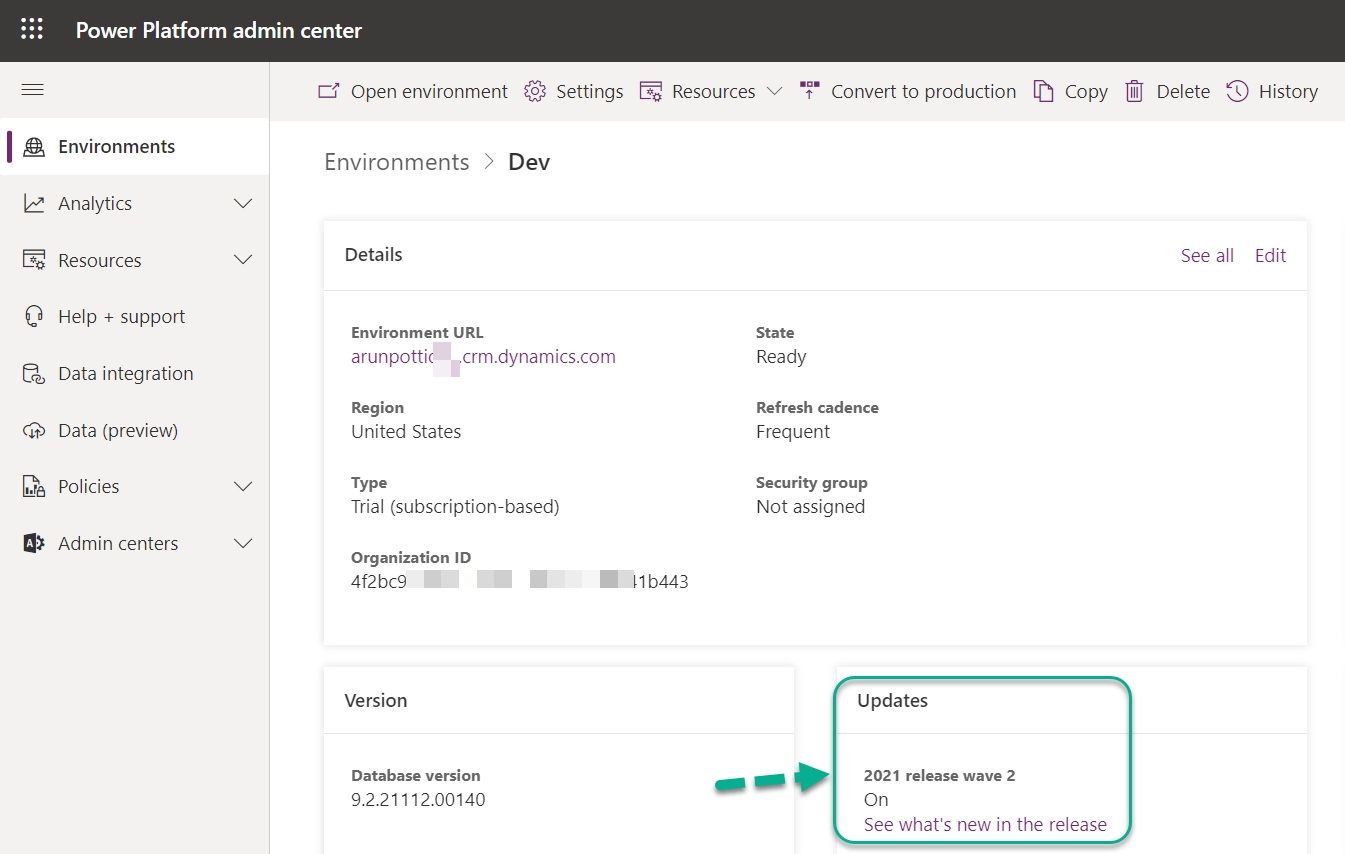Open the toolbar Resources dropdown arrow
The image size is (1345, 854).
[x=774, y=91]
